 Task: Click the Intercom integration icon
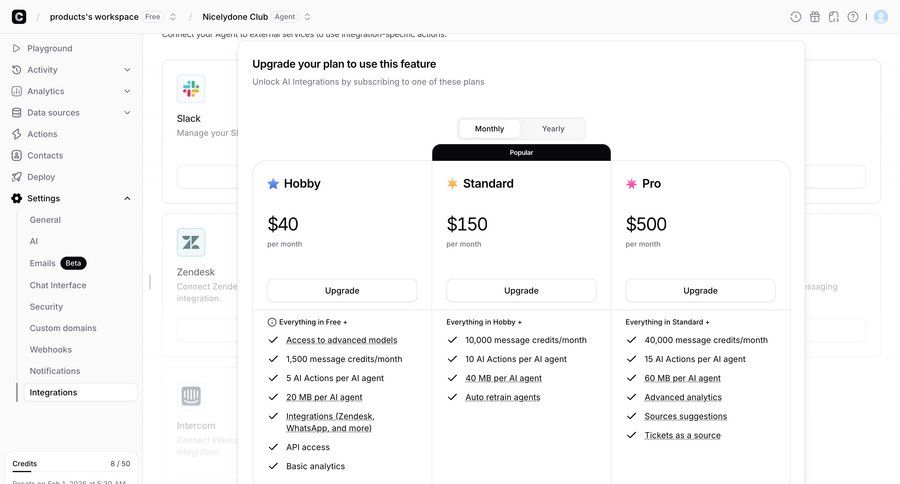[x=191, y=397]
